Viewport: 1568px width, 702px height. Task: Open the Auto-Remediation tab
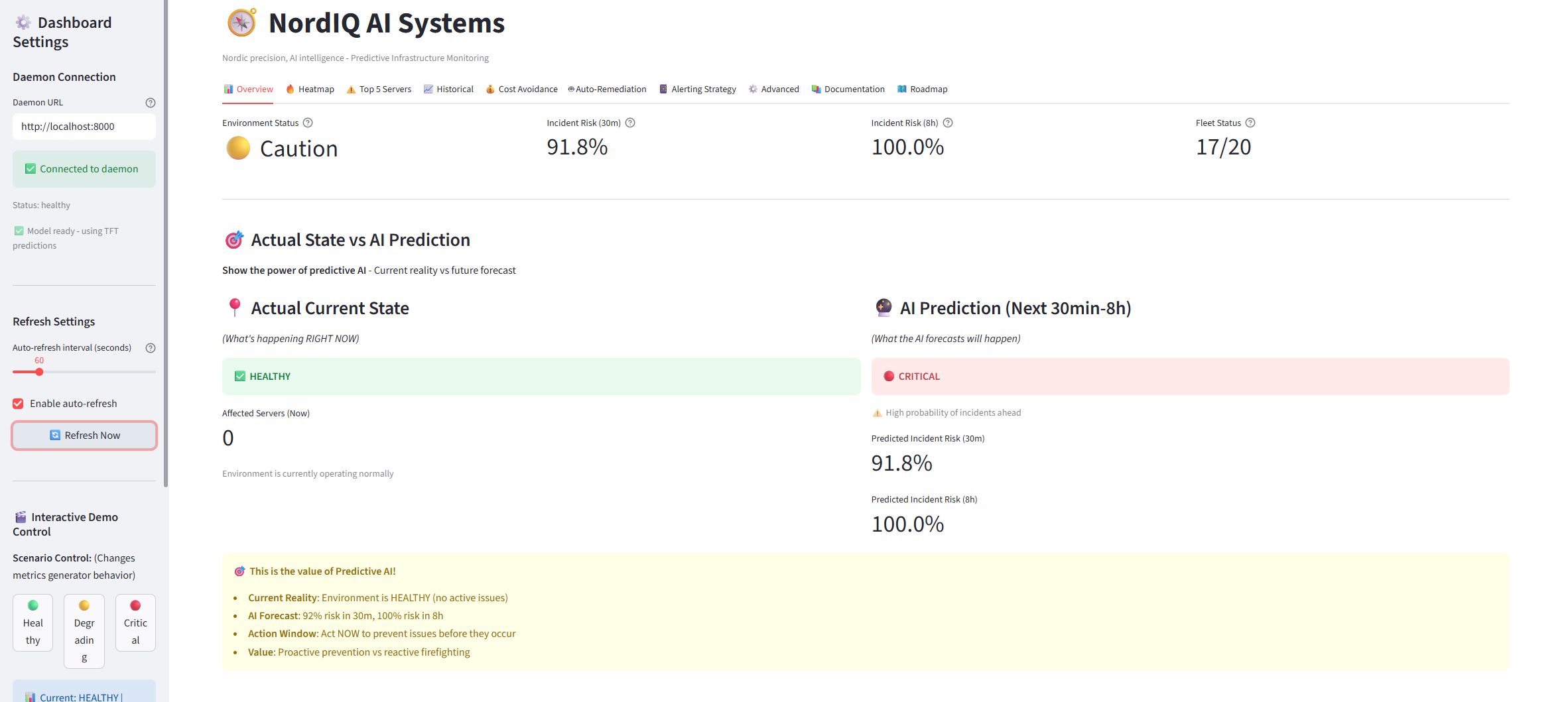[607, 89]
